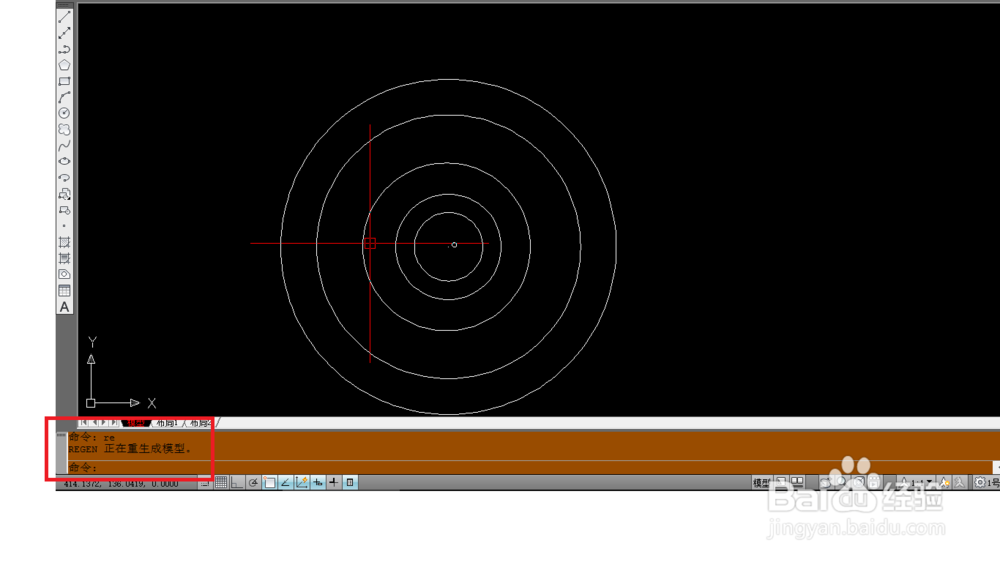
Task: Select the Region tool
Action: tap(64, 274)
